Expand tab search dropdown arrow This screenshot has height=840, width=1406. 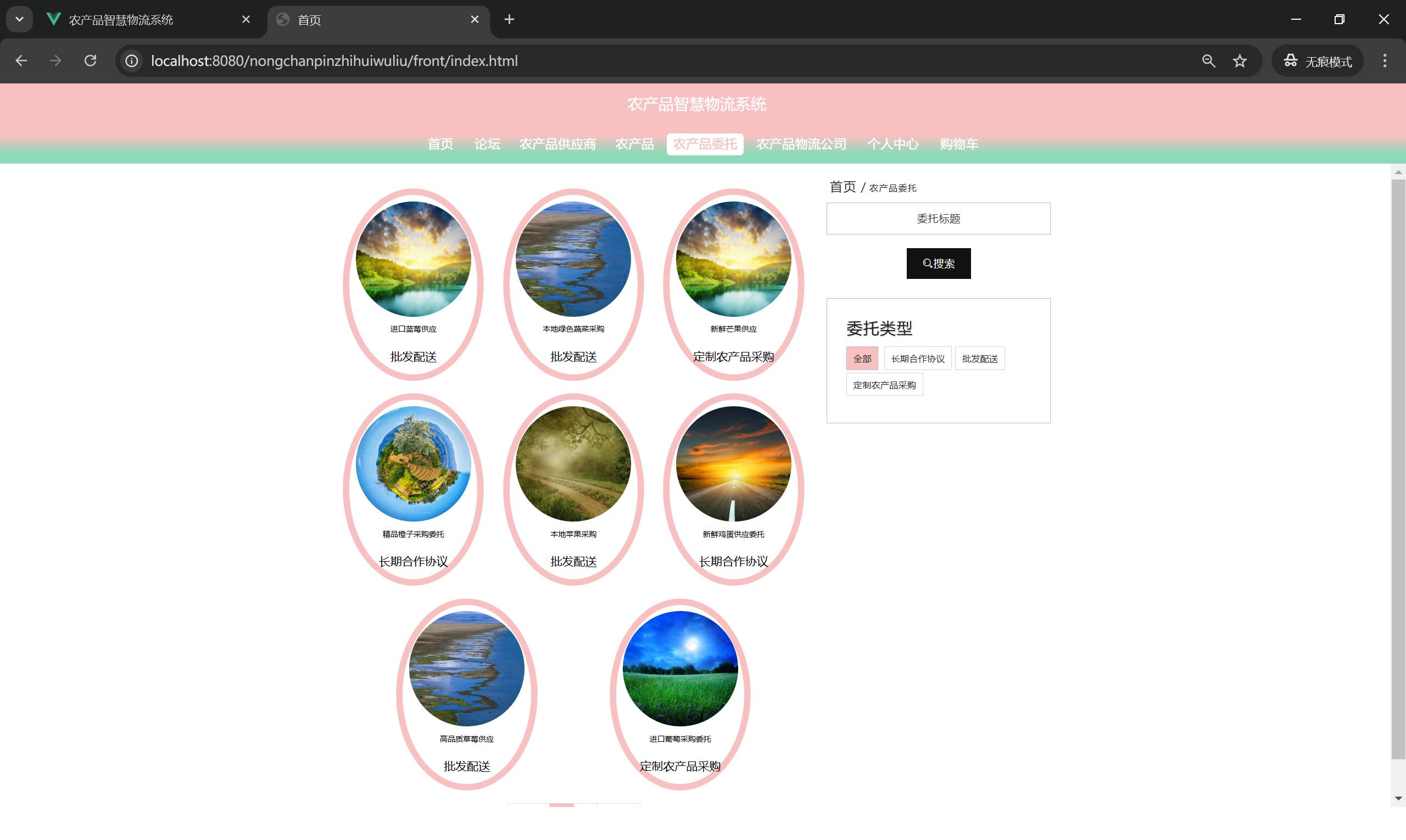coord(19,19)
